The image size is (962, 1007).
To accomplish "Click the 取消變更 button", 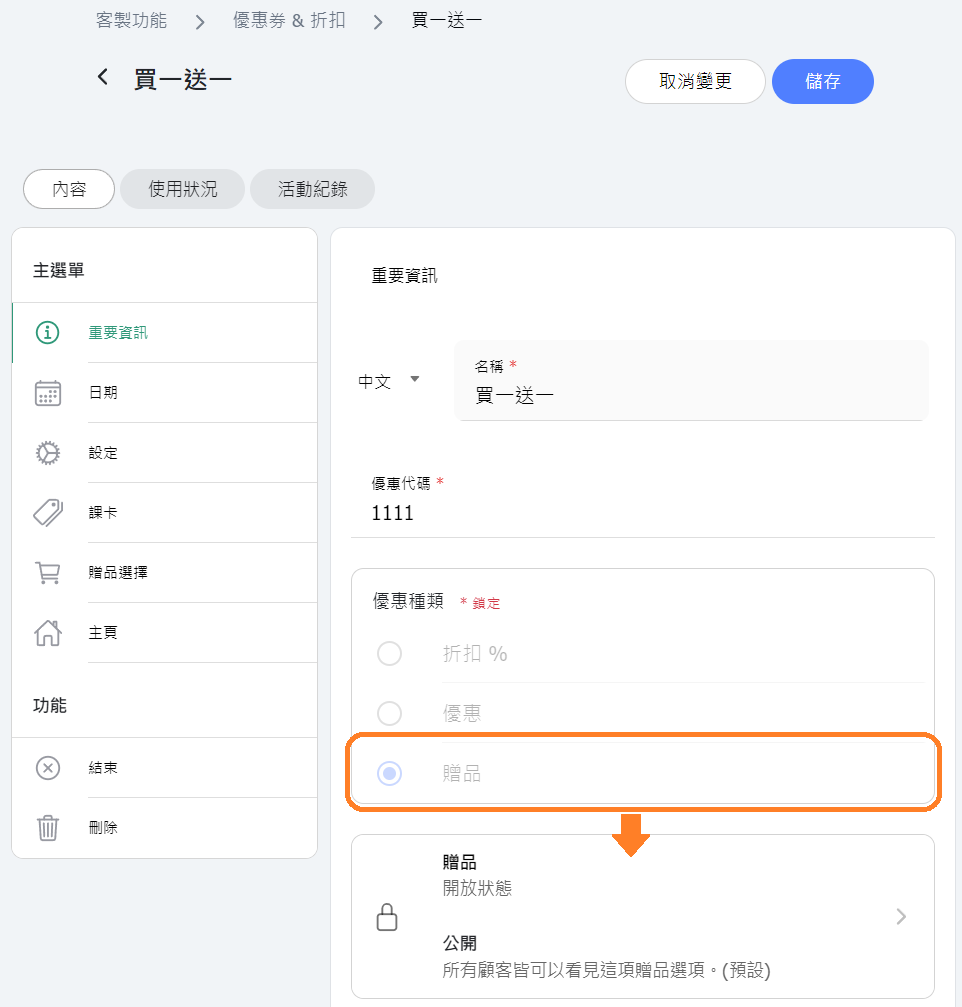I will pyautogui.click(x=695, y=82).
